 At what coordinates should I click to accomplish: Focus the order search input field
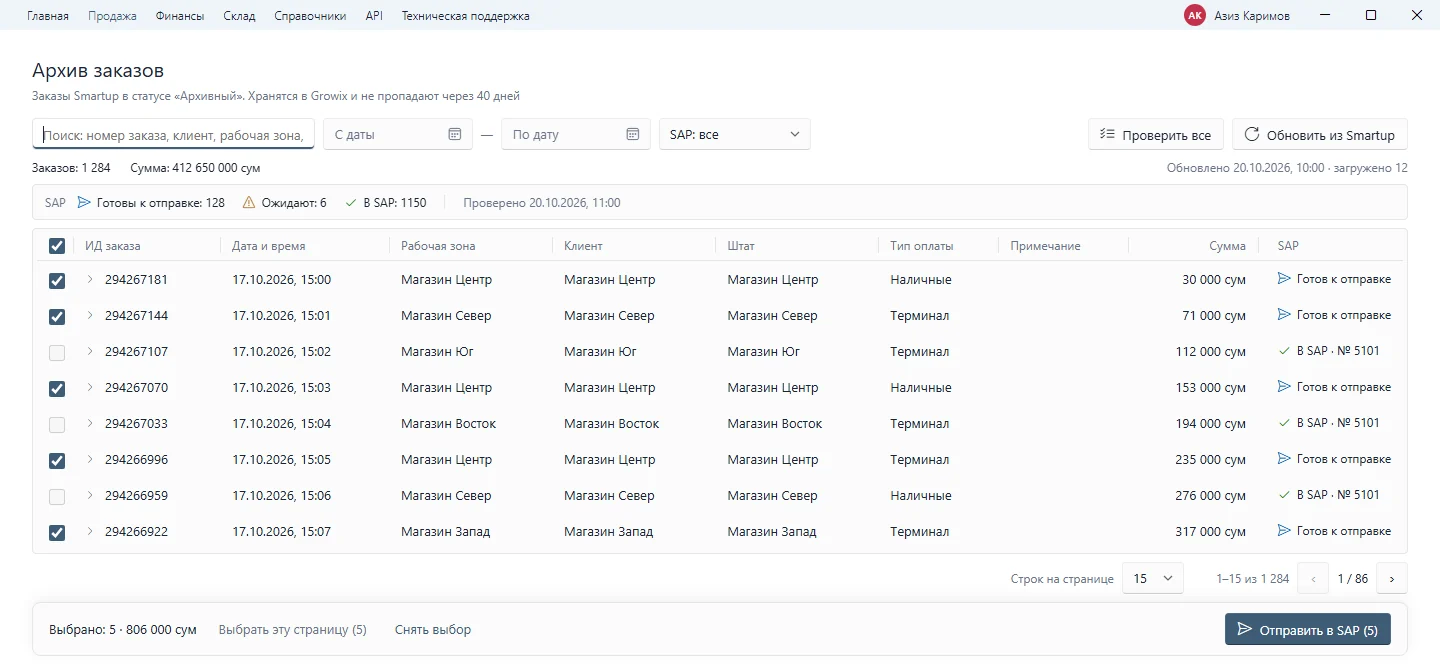pyautogui.click(x=174, y=134)
